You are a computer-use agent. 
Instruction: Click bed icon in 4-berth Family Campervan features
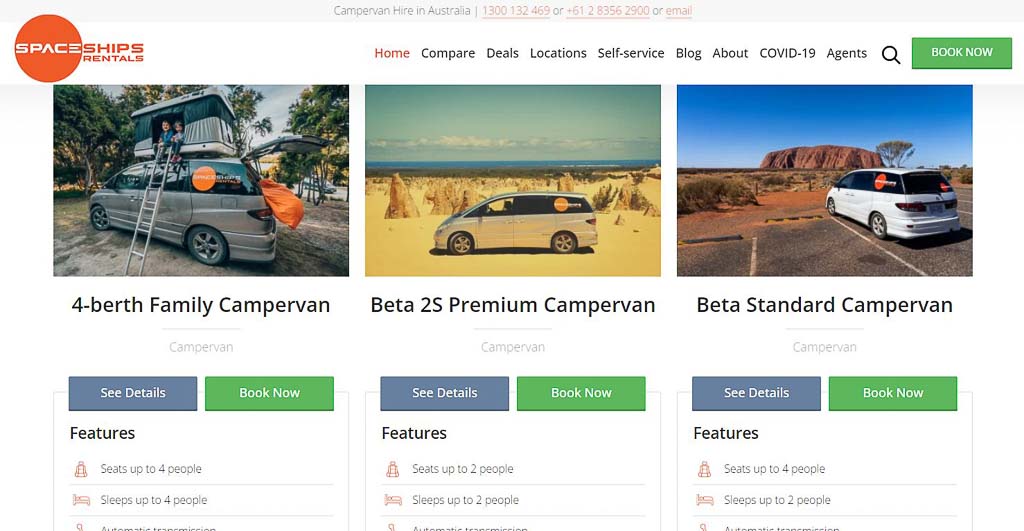point(81,500)
